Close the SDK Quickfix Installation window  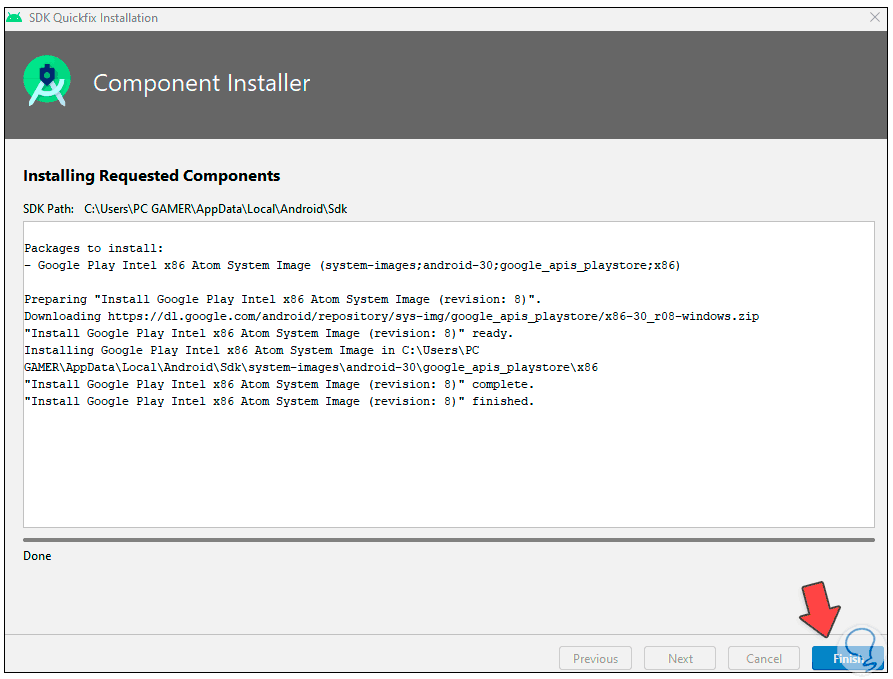coord(875,17)
